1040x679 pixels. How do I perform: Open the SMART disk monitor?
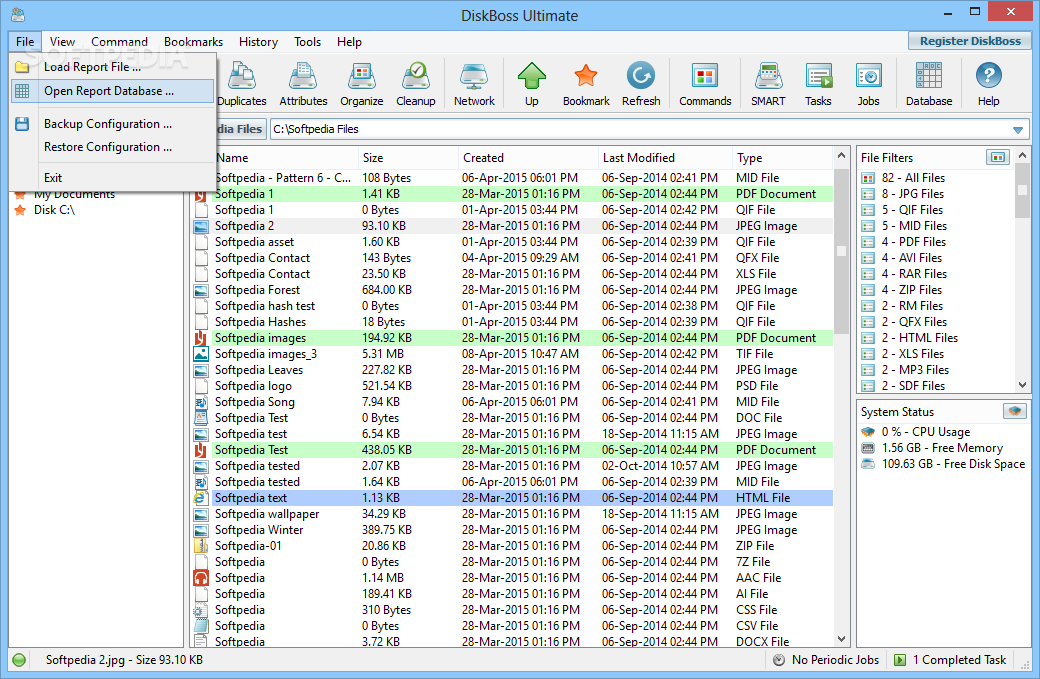pyautogui.click(x=768, y=84)
